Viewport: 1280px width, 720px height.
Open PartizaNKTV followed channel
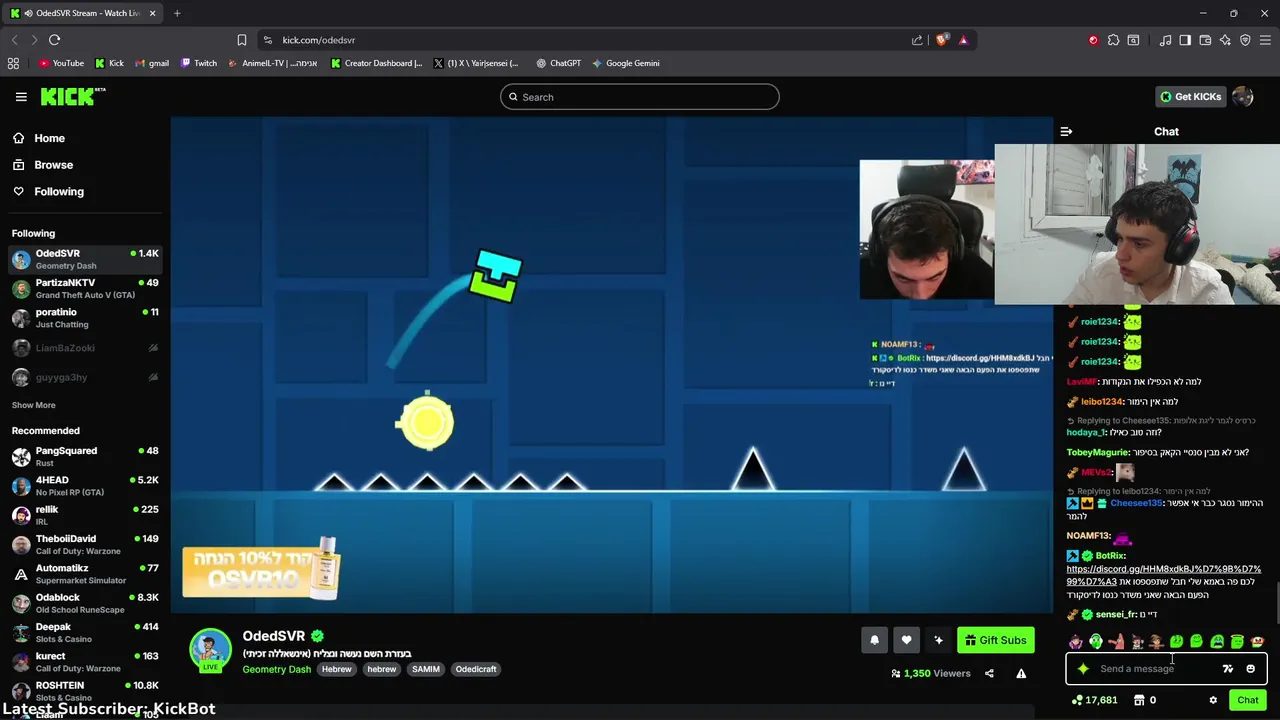click(x=85, y=288)
